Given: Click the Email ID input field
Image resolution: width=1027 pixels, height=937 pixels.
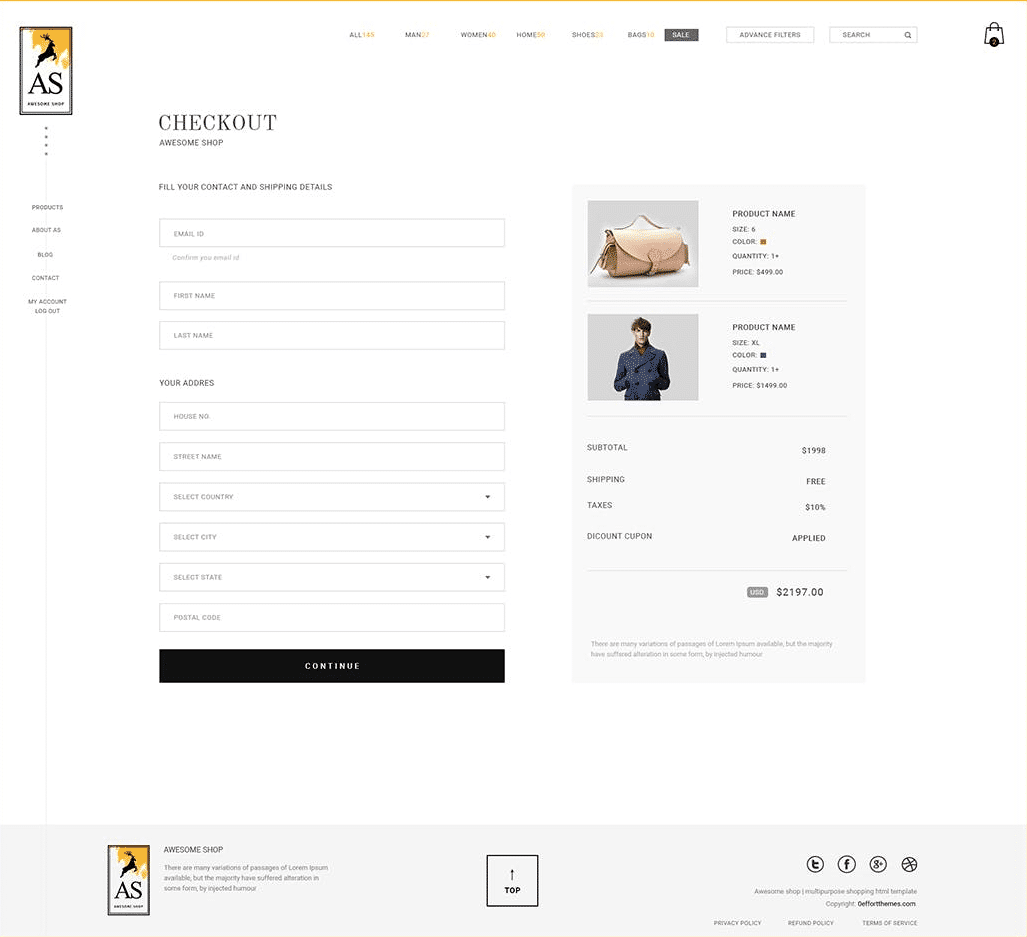Looking at the screenshot, I should 331,233.
